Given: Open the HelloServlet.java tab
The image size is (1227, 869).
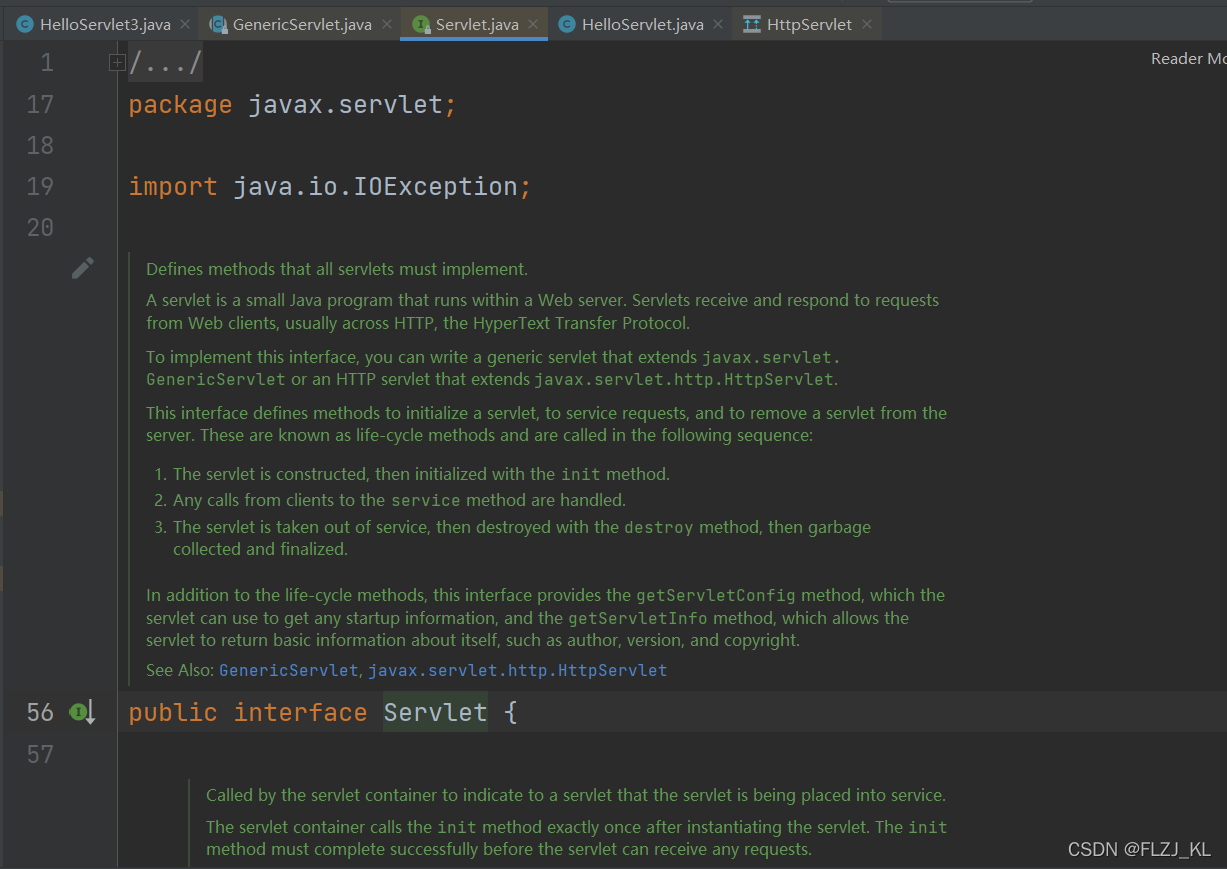Looking at the screenshot, I should point(642,24).
